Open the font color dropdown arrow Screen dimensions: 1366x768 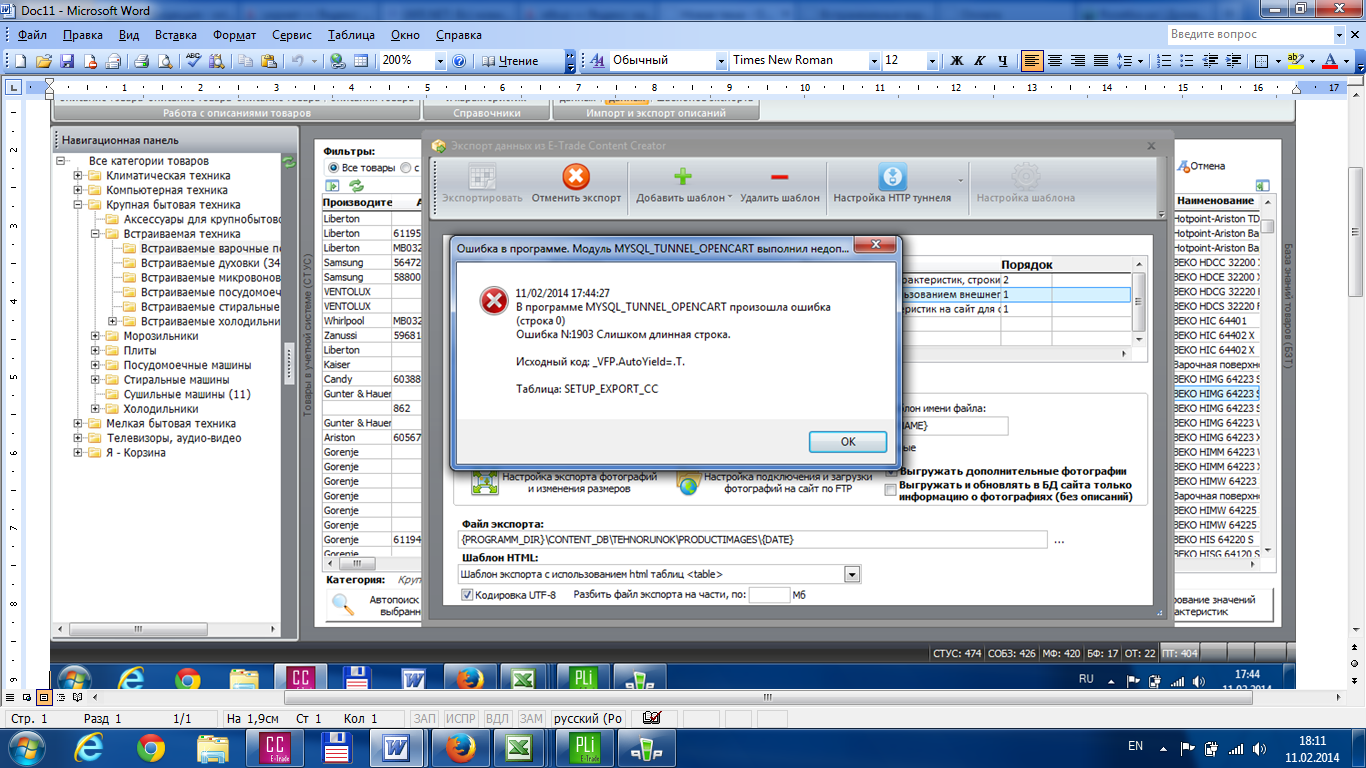click(x=1345, y=61)
